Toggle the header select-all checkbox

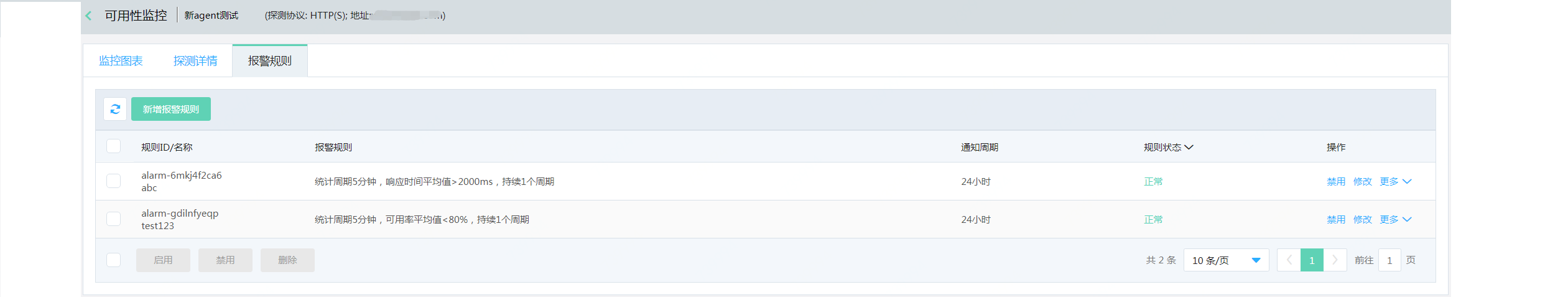113,146
